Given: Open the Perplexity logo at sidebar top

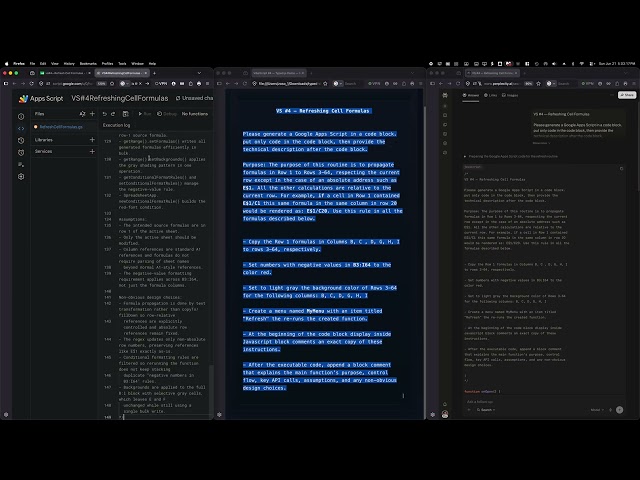Looking at the screenshot, I should click(x=445, y=95).
